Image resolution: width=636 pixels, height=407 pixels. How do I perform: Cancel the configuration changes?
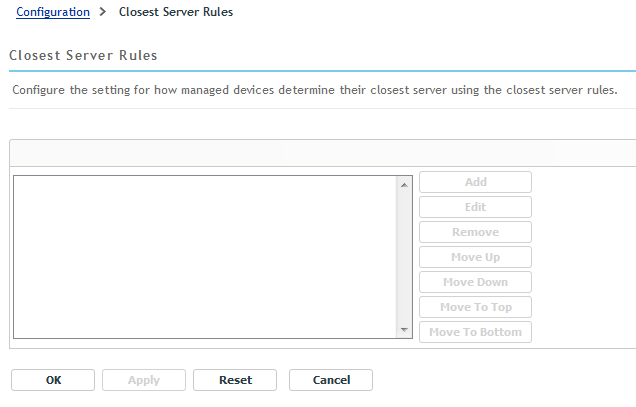(331, 380)
